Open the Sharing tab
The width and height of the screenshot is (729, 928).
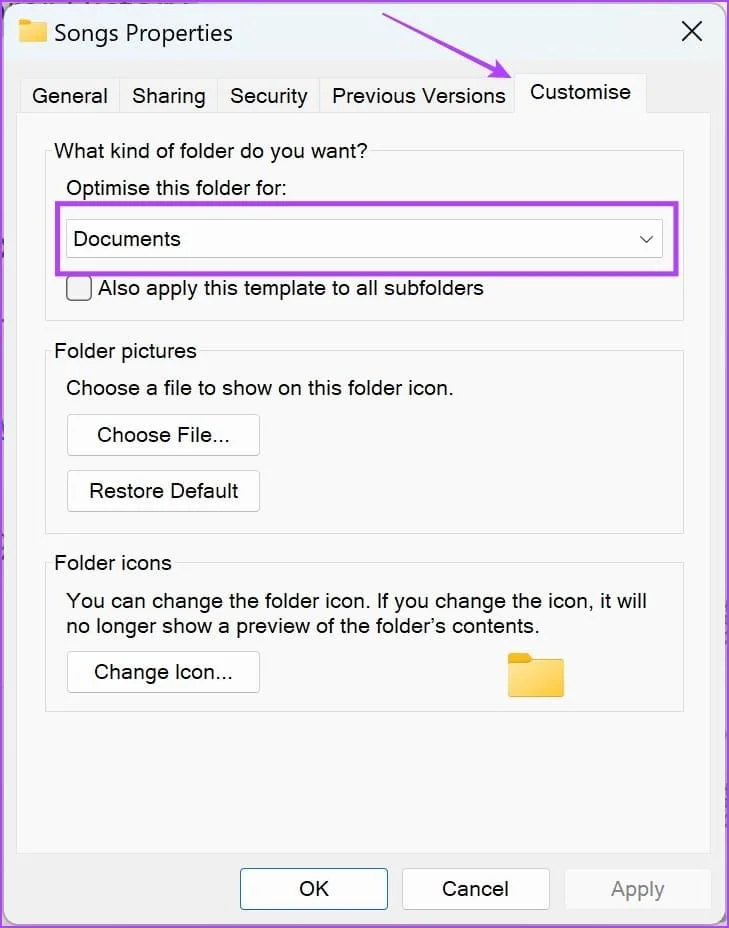click(x=169, y=96)
